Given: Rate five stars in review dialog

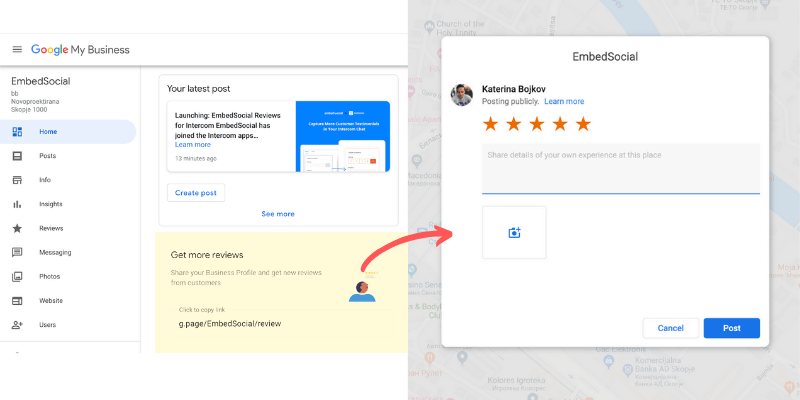Looking at the screenshot, I should click(583, 123).
